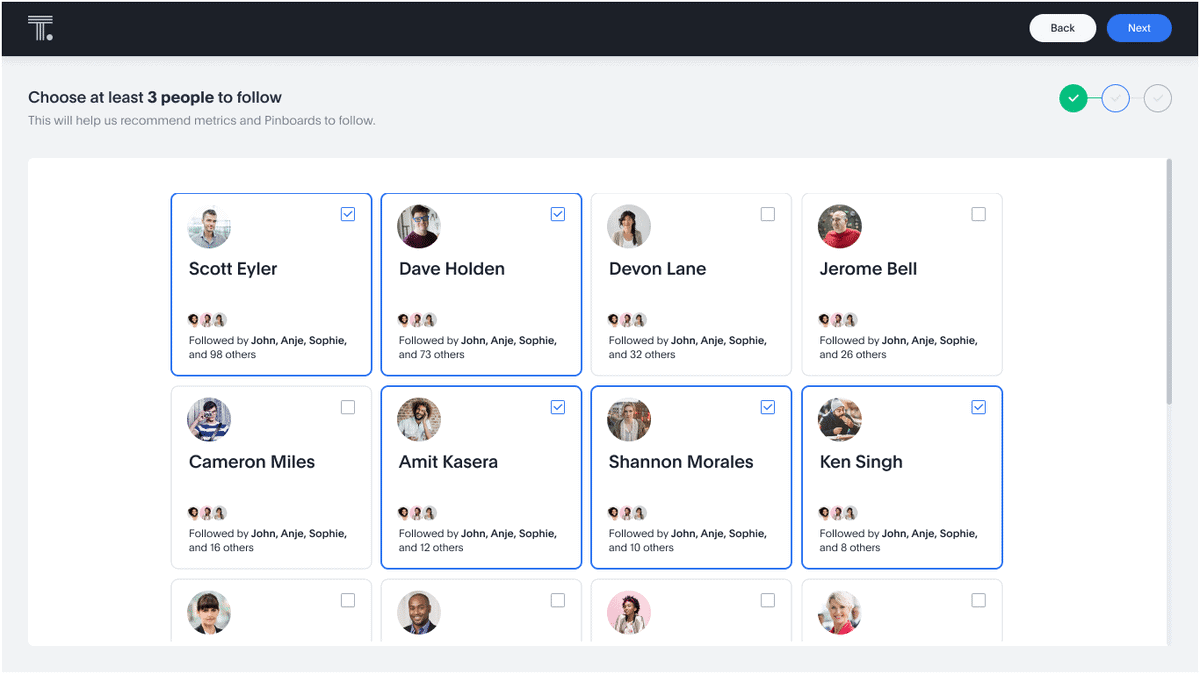Check the box on card beneath Amit Kasera
This screenshot has width=1200, height=674.
pyautogui.click(x=558, y=600)
